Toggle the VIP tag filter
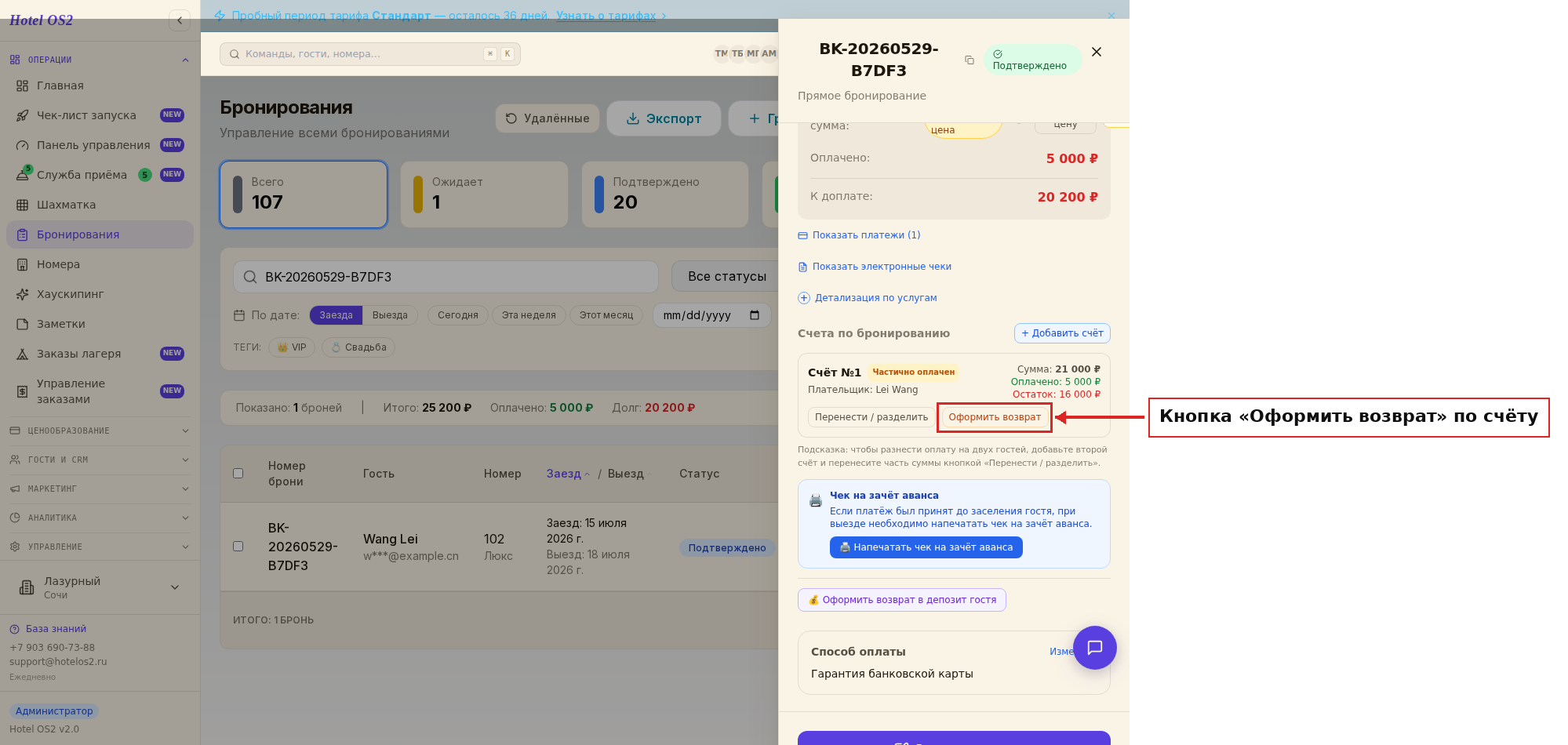Screen dimensions: 1568x745 point(292,347)
